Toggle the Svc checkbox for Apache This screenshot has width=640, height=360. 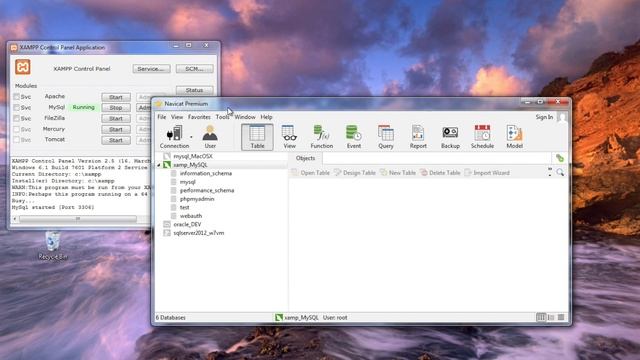coord(16,97)
